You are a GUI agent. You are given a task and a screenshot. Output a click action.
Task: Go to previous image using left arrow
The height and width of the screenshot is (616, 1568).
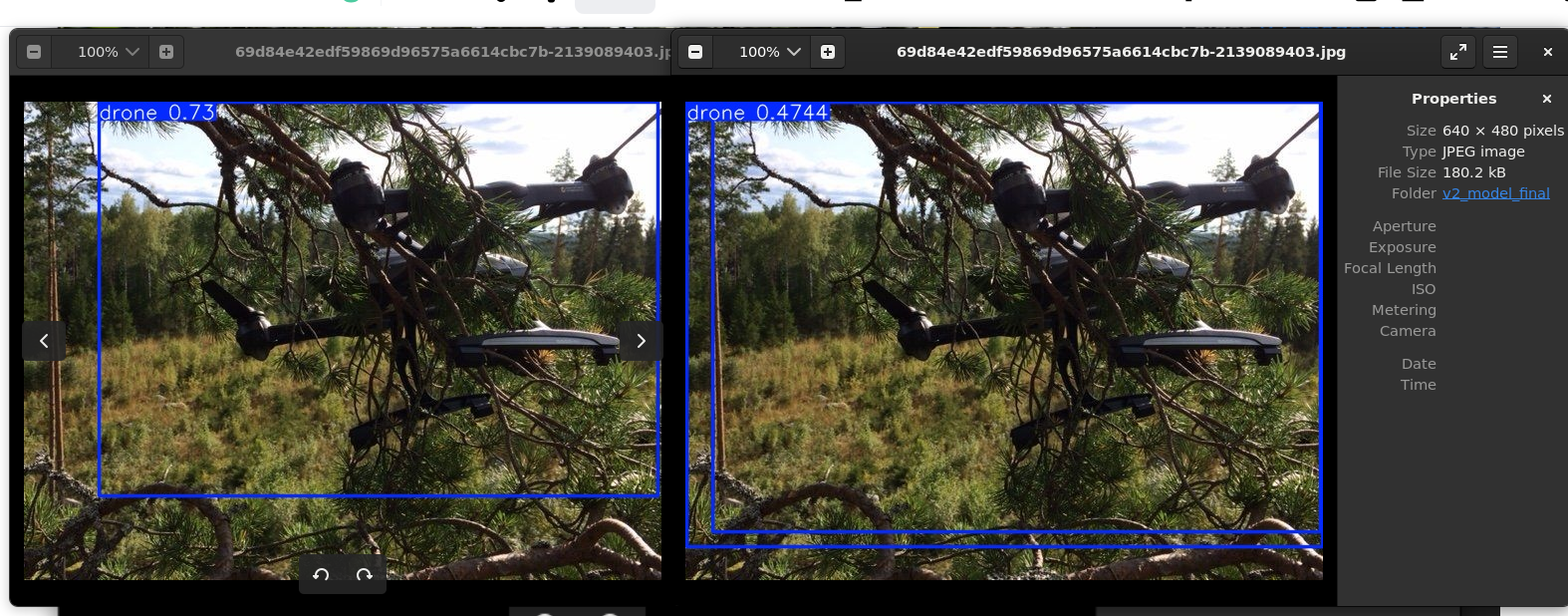point(44,341)
